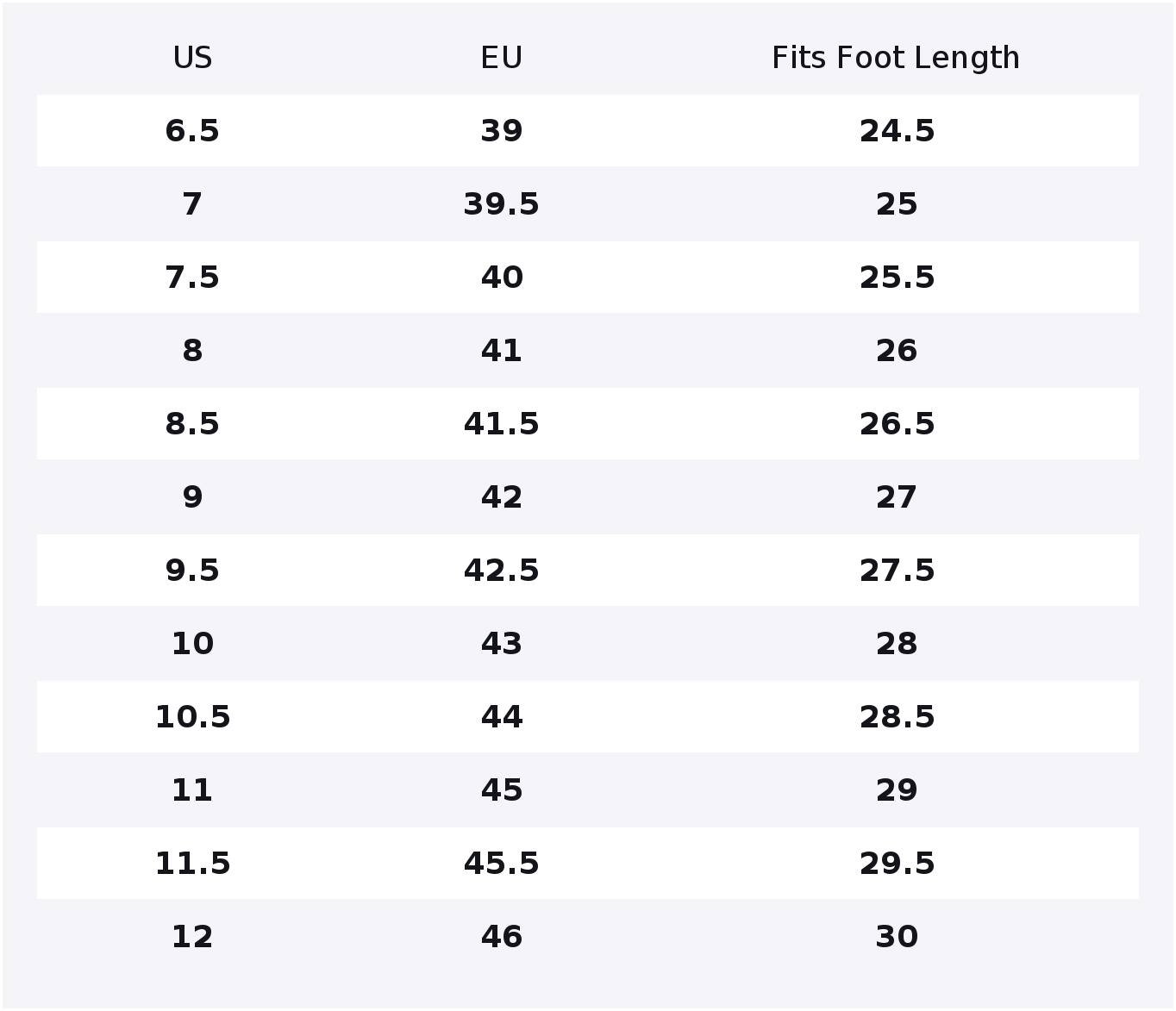Select foot length 24.5 cell
The width and height of the screenshot is (1176, 1011).
897,131
